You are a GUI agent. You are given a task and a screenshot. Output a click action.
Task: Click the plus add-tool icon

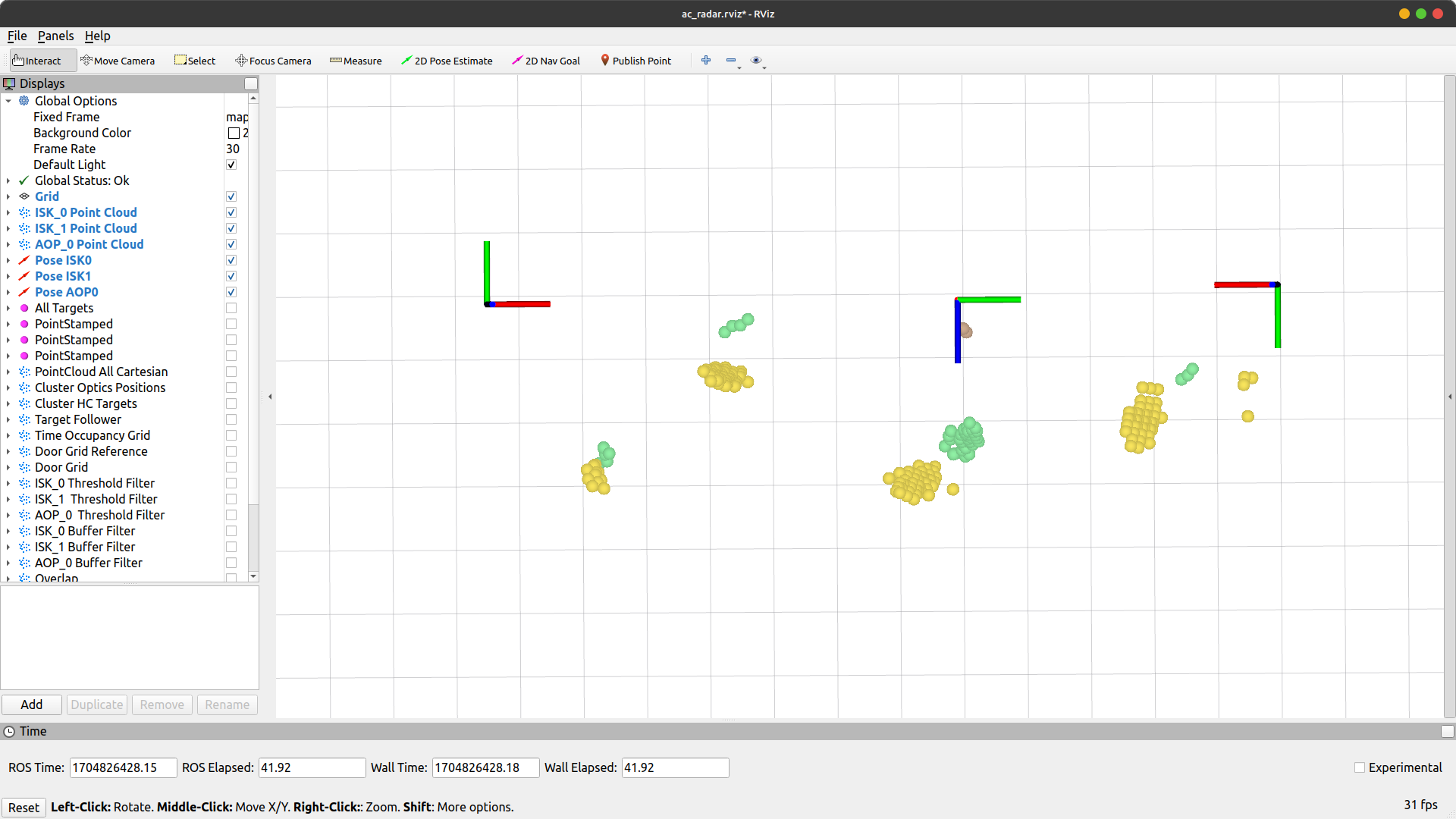click(x=706, y=61)
